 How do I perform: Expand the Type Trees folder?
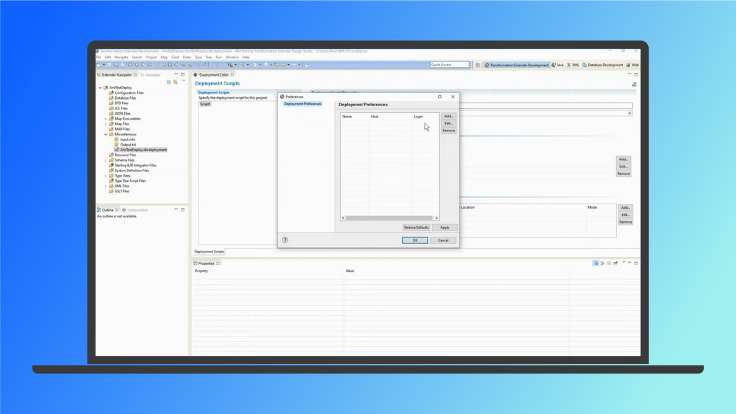(x=106, y=176)
